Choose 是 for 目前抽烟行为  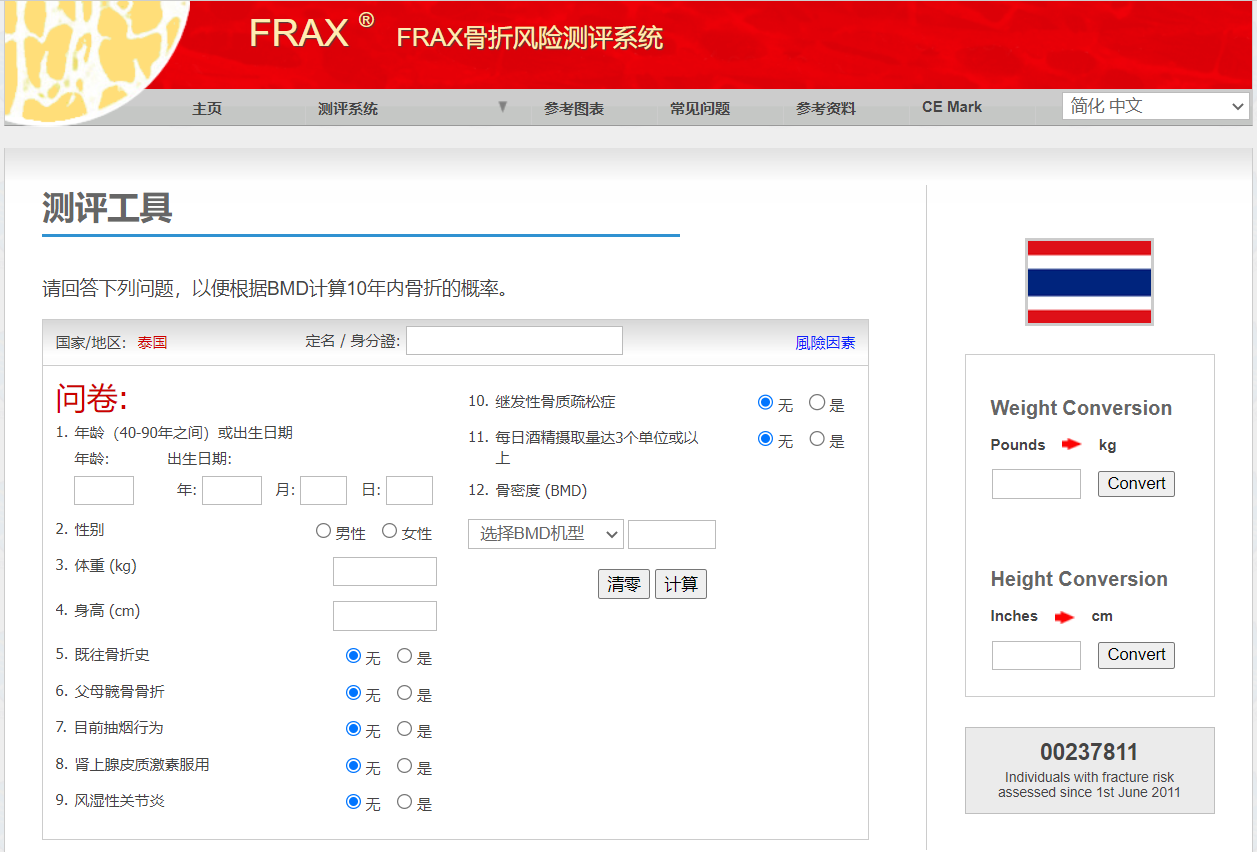tap(405, 729)
